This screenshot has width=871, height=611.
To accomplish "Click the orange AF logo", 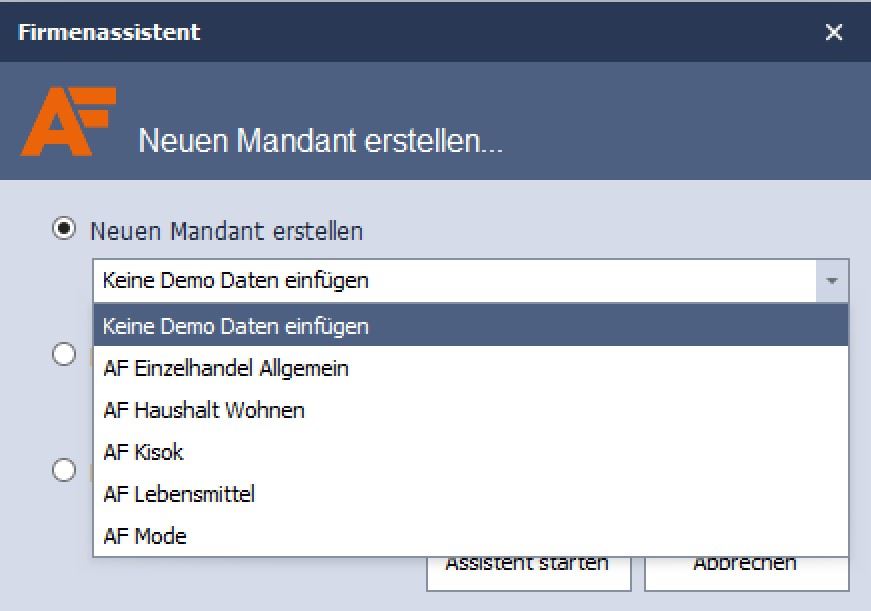I will pyautogui.click(x=69, y=122).
